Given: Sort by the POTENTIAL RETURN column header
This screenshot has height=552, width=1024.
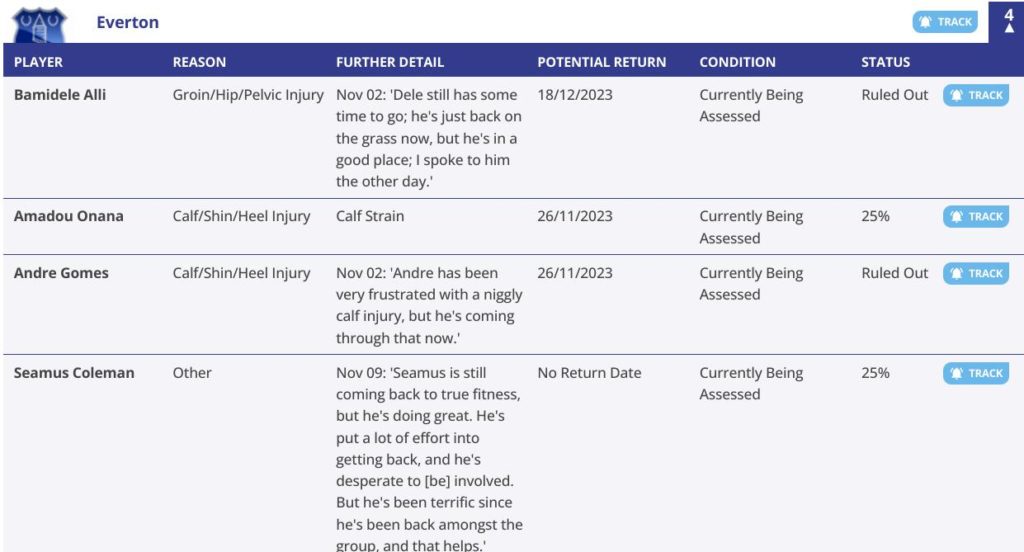Looking at the screenshot, I should pos(601,62).
